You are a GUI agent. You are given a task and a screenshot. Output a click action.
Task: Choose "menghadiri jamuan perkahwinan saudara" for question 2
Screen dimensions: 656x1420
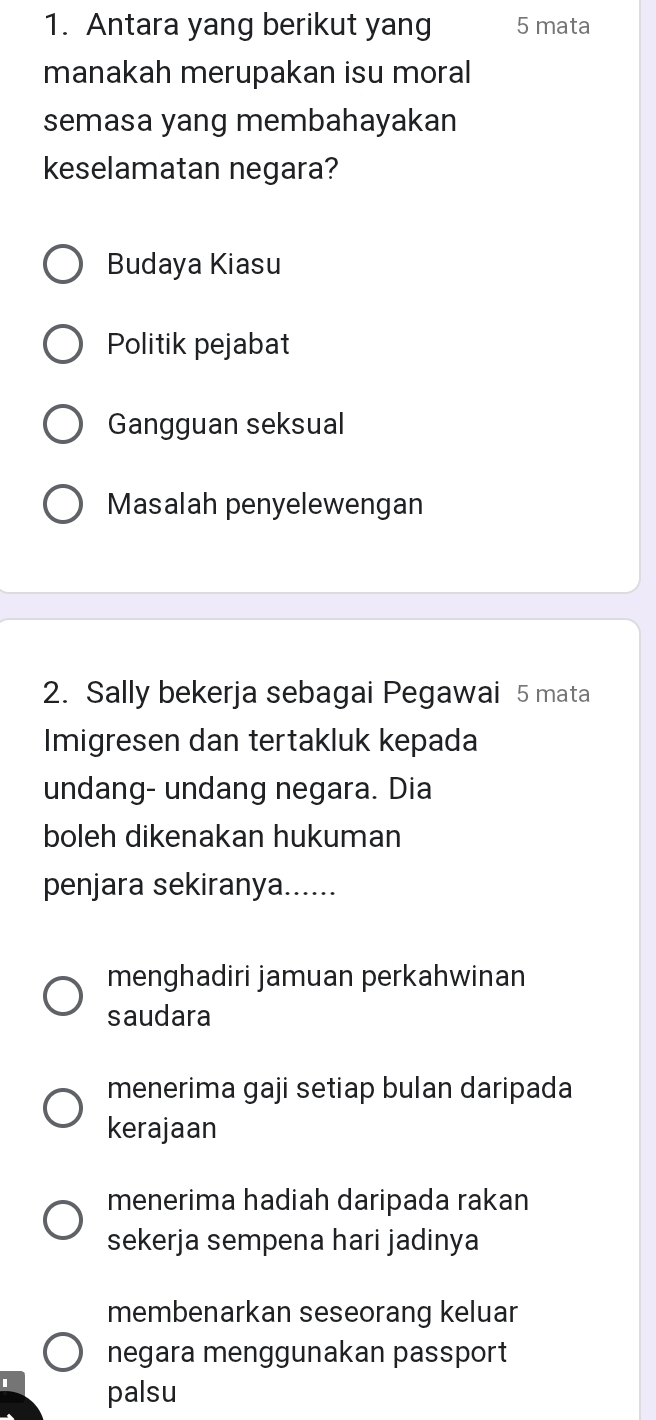click(x=62, y=996)
